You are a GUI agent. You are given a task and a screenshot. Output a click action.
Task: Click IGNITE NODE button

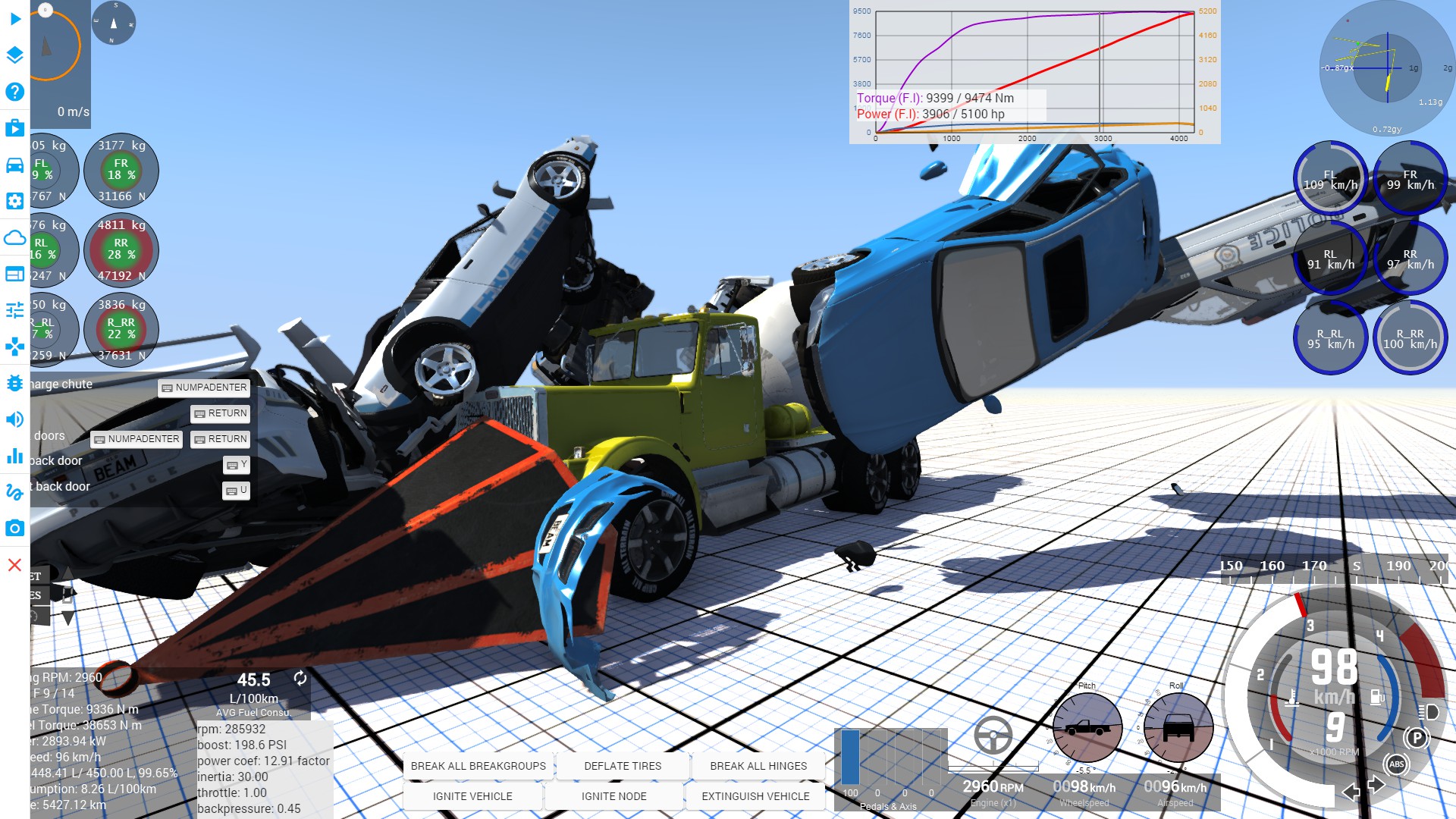click(613, 796)
